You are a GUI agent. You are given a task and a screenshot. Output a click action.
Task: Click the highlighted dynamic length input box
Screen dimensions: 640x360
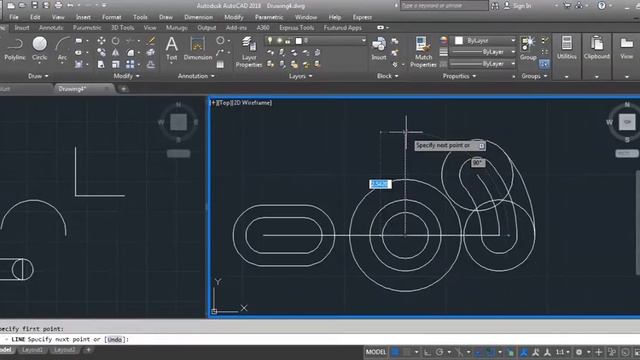click(x=380, y=184)
